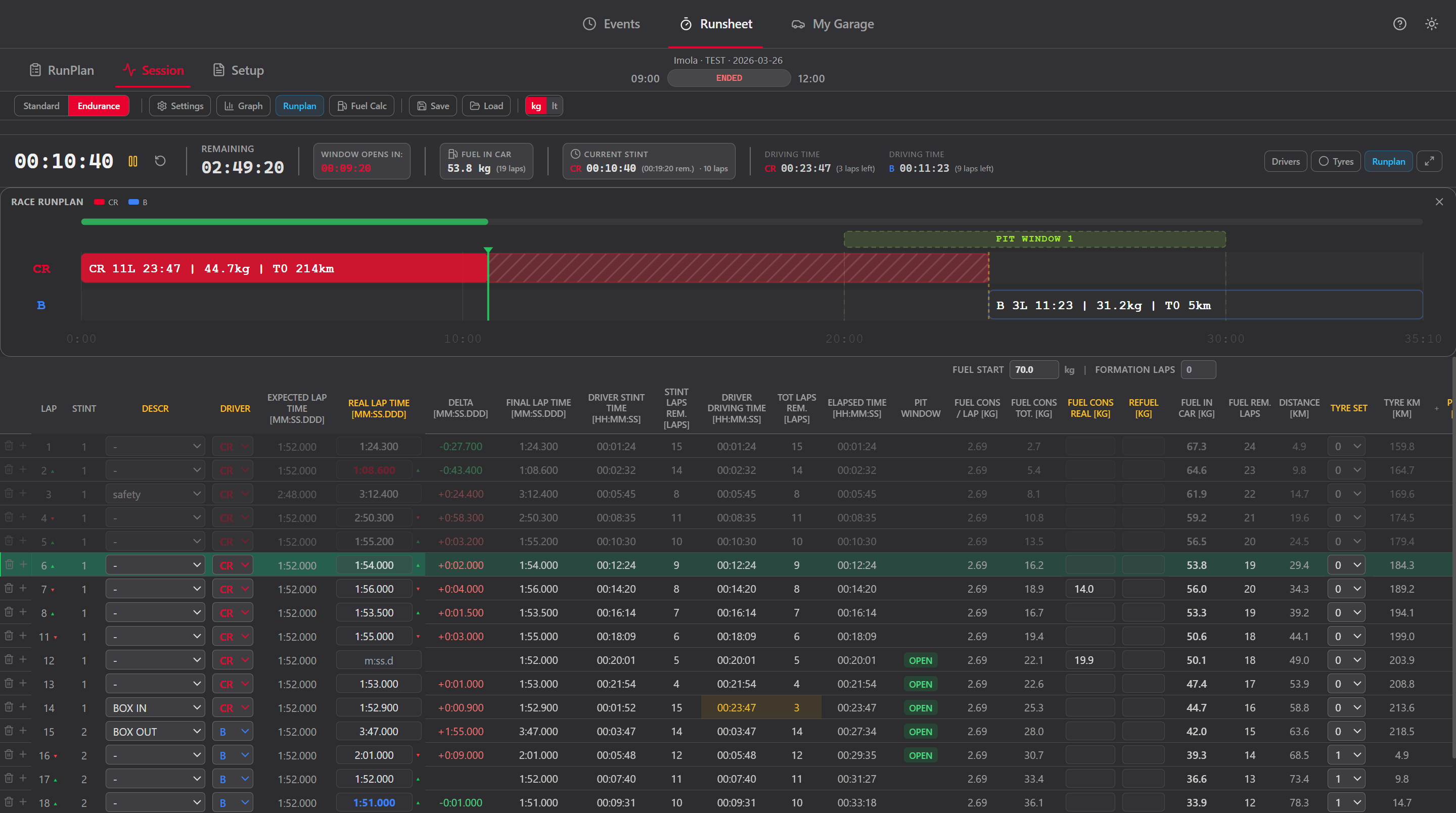Image resolution: width=1456 pixels, height=813 pixels.
Task: Delete the lap 3 safety row
Action: tap(8, 493)
